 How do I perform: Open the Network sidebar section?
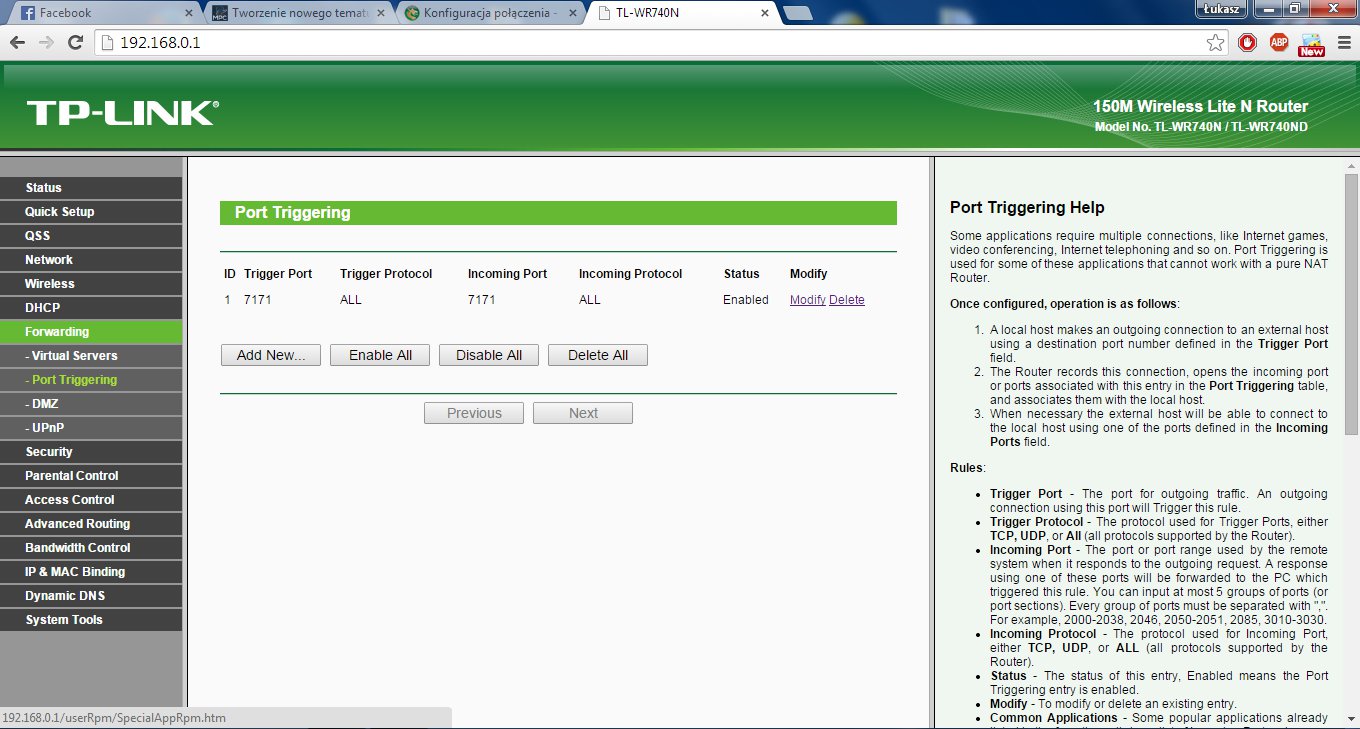click(91, 260)
